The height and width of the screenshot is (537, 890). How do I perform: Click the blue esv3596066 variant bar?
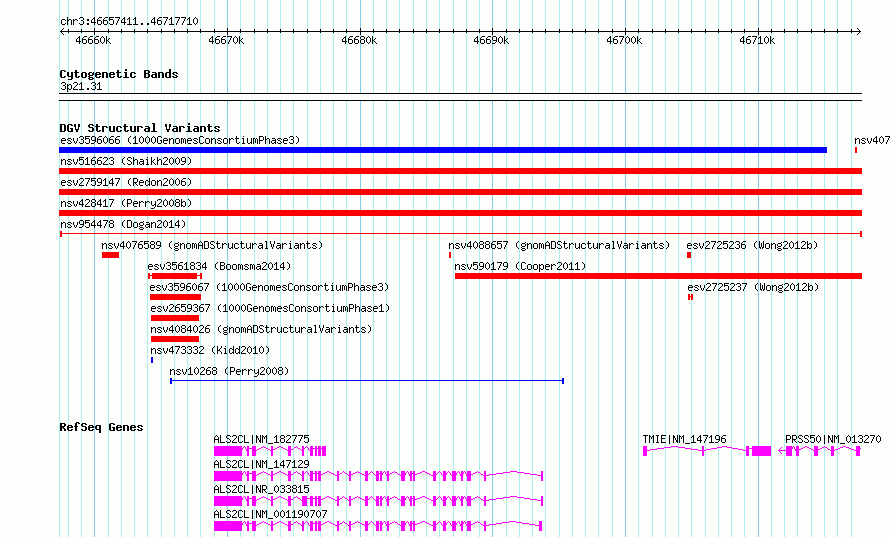tap(443, 150)
